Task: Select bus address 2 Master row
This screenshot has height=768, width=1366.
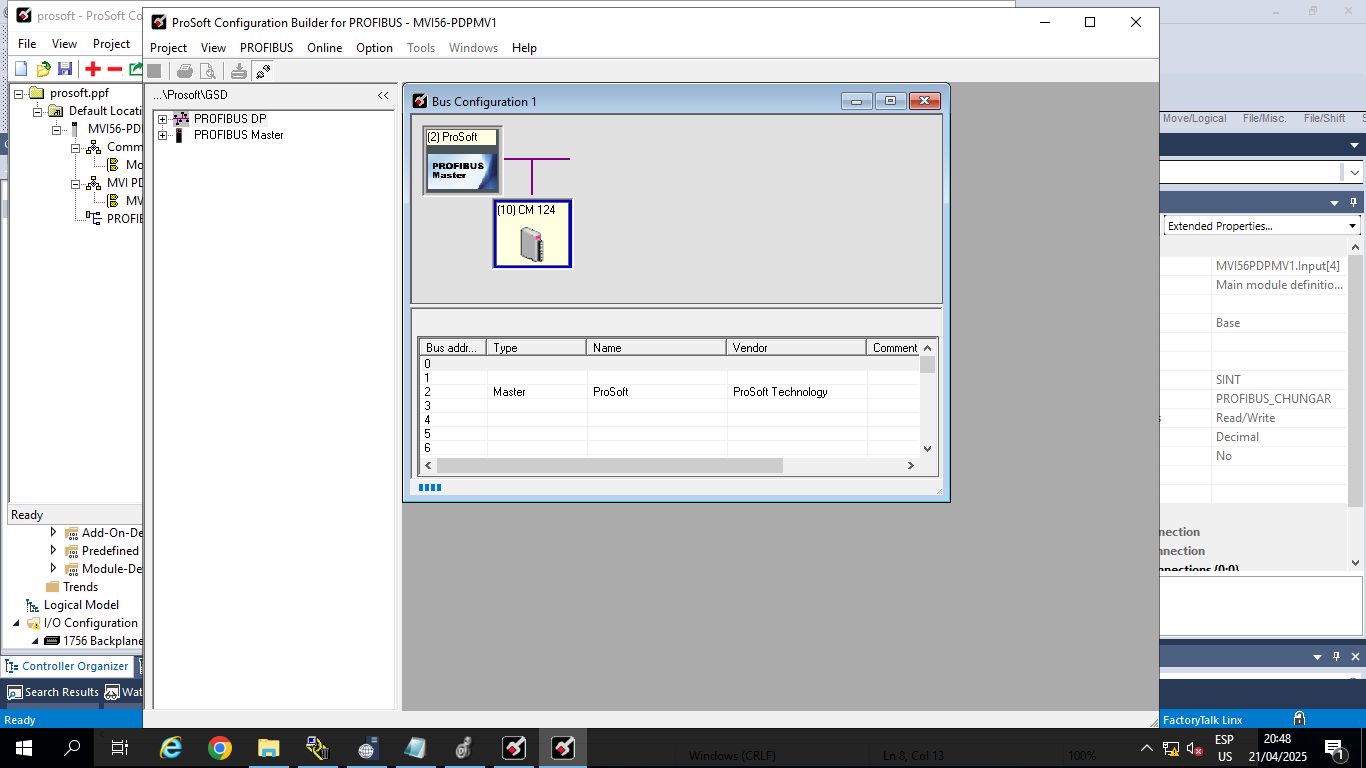Action: coord(640,392)
